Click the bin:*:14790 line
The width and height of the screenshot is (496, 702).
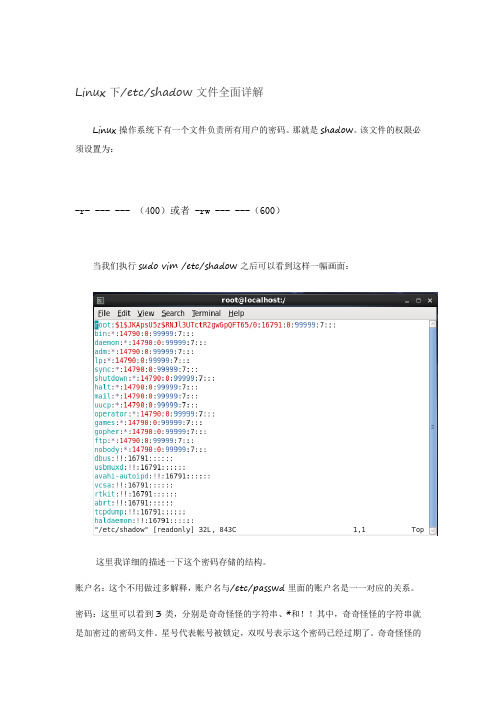tap(144, 334)
